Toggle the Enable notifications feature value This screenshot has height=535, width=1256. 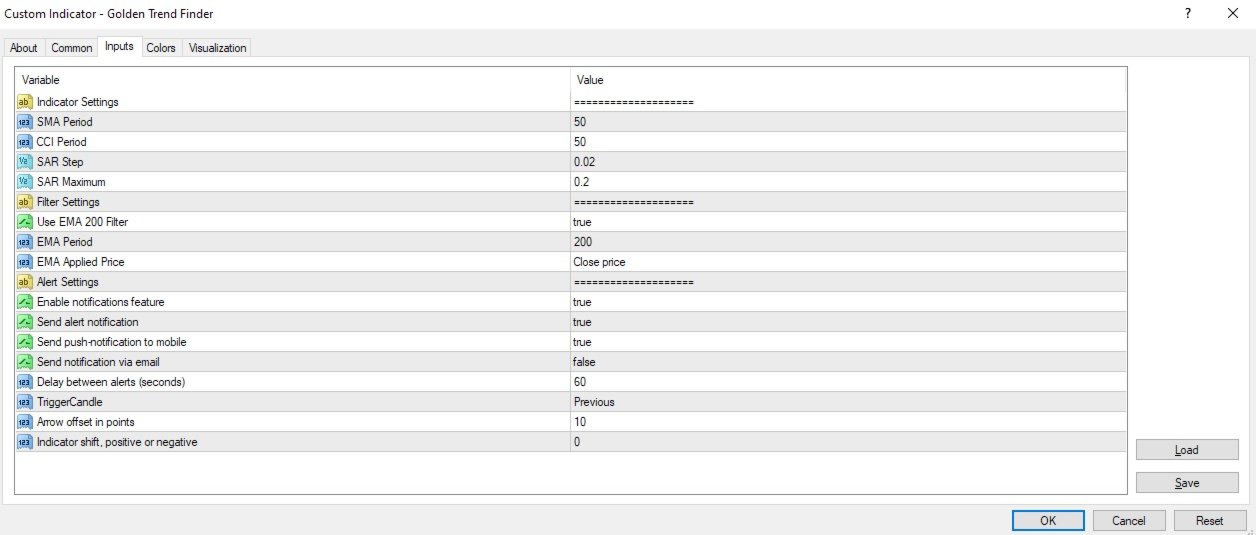848,302
